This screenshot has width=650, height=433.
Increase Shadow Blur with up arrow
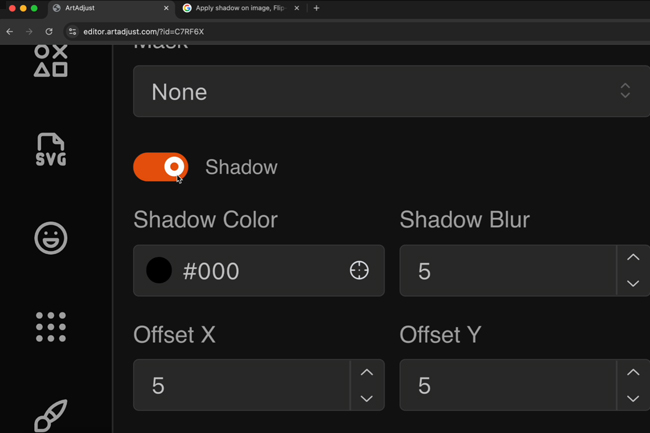pos(633,257)
